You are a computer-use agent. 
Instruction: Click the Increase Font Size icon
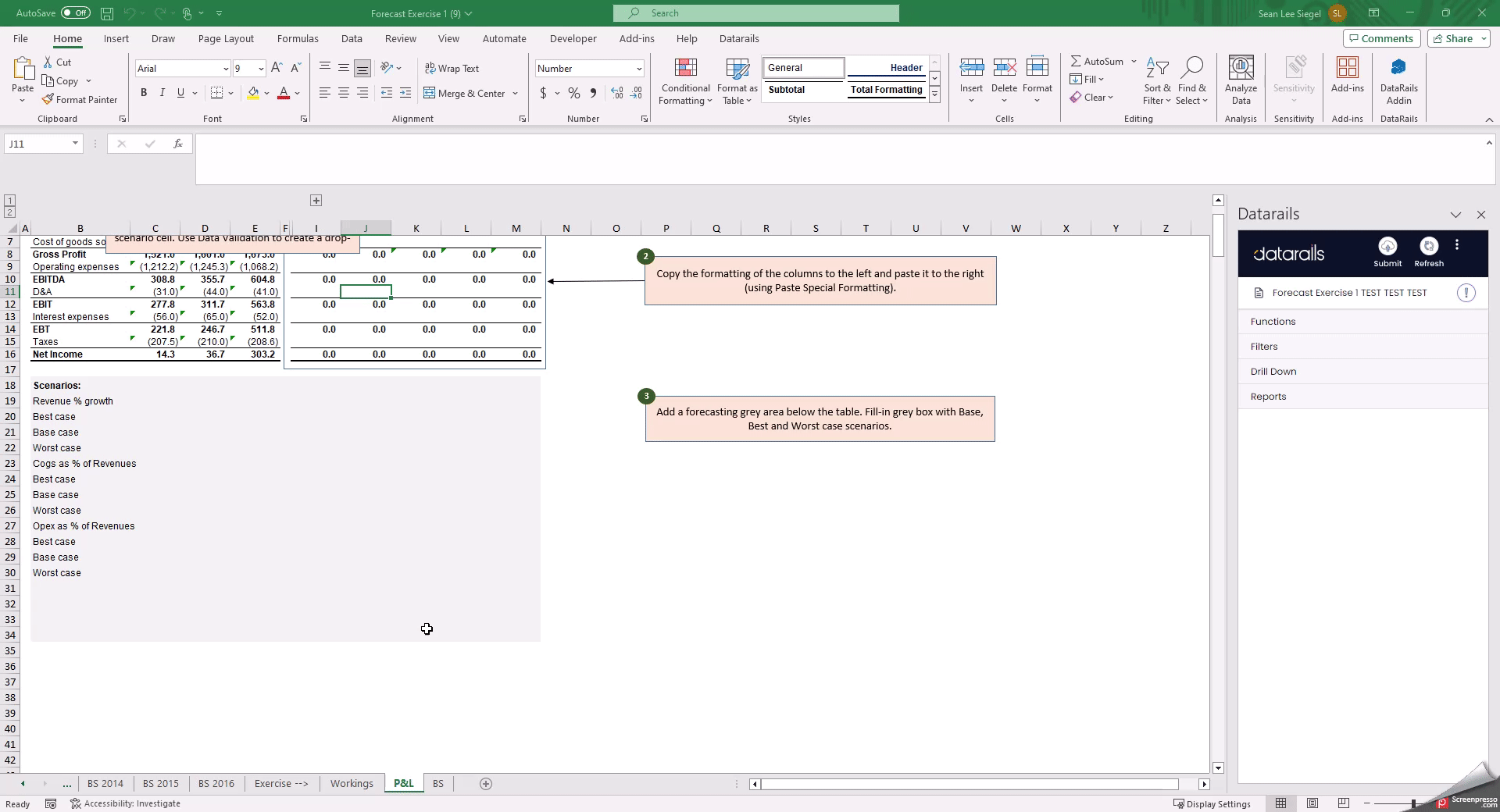click(277, 68)
